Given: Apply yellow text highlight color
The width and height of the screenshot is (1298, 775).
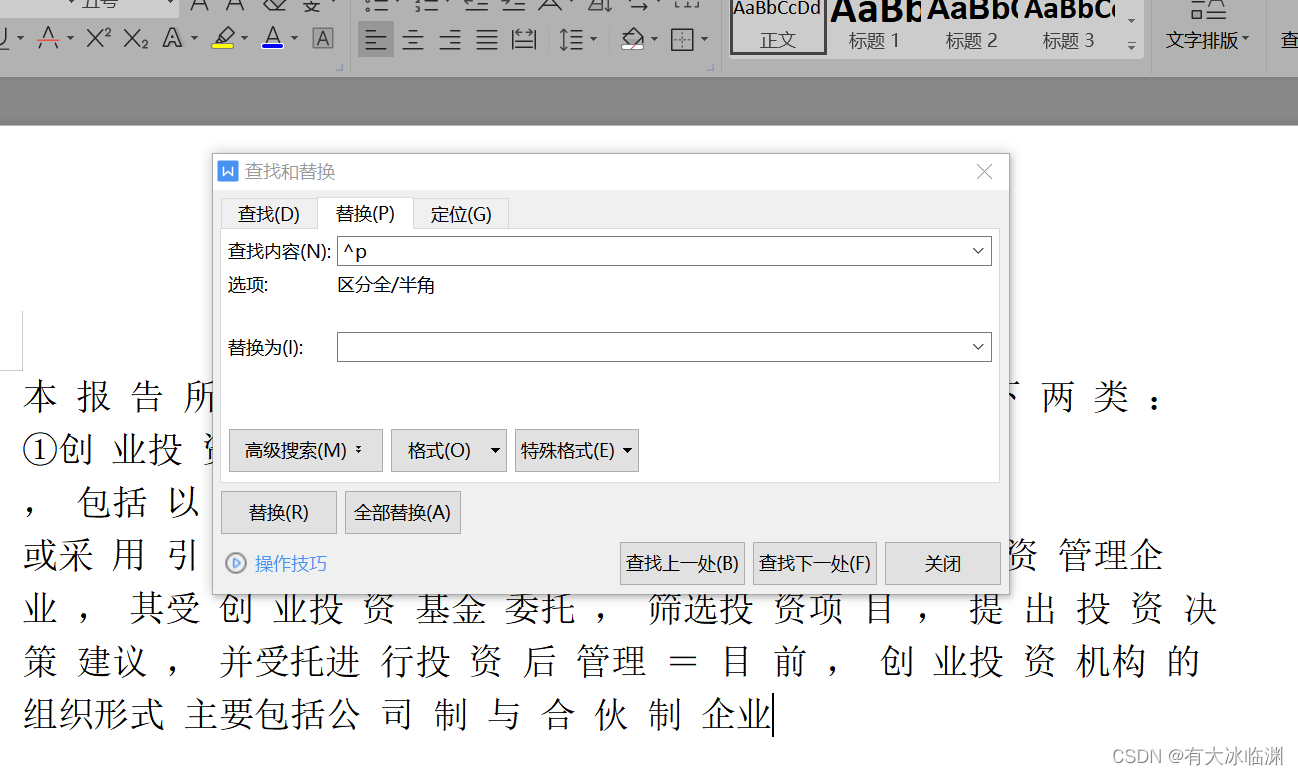Looking at the screenshot, I should coord(222,39).
